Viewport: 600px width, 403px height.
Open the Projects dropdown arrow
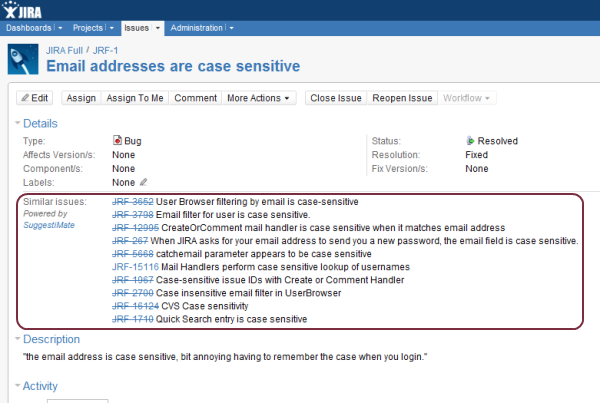pyautogui.click(x=110, y=27)
